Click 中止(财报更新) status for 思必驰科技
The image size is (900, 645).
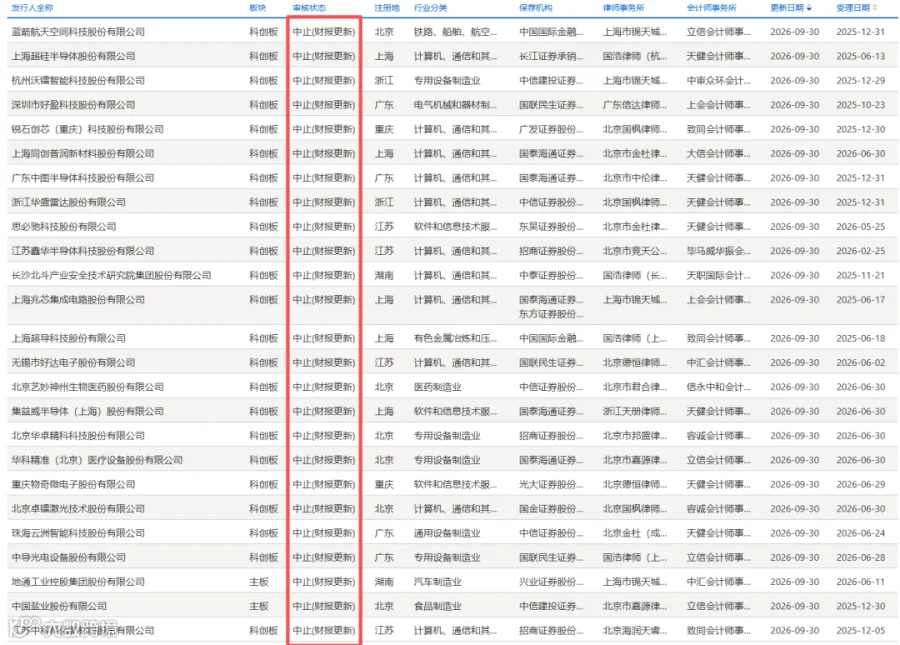click(324, 227)
